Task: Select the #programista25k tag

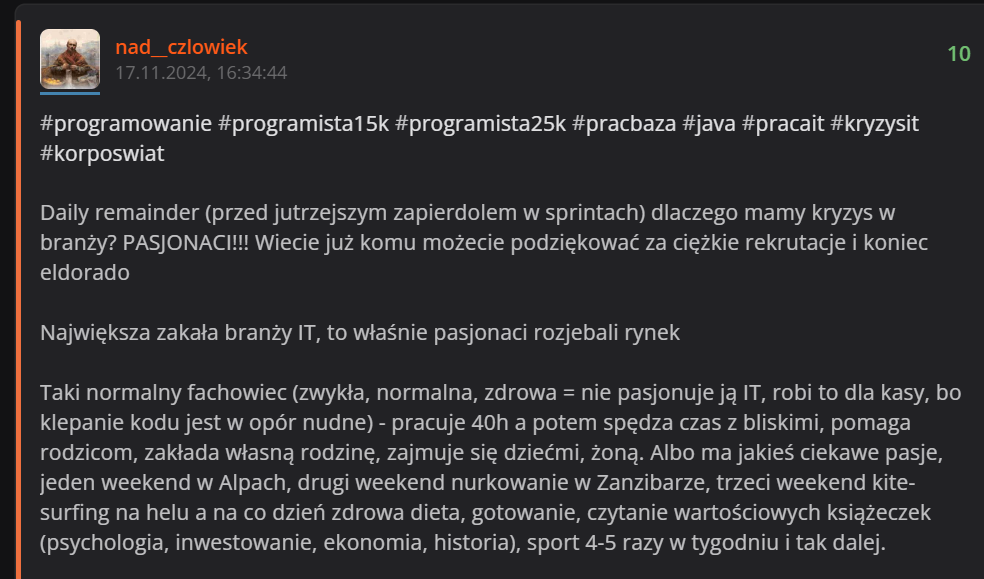Action: (481, 124)
